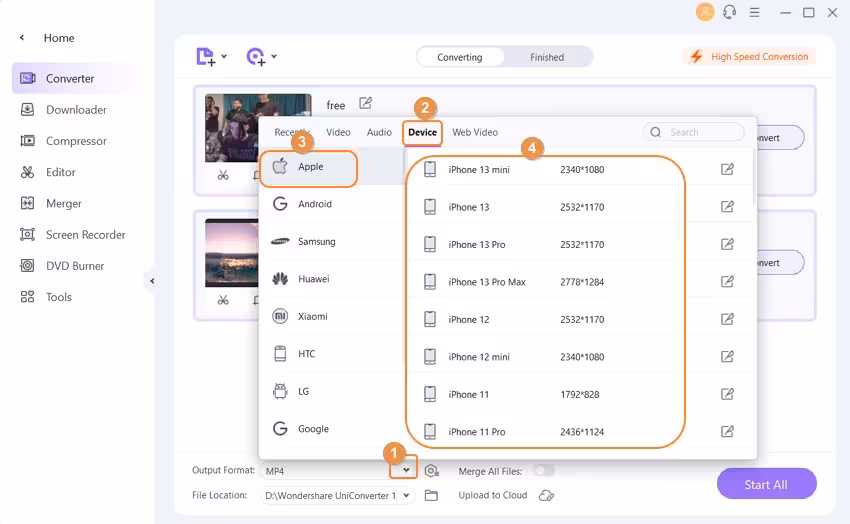Toggle Merge All Files switch
The image size is (850, 524).
coord(544,470)
